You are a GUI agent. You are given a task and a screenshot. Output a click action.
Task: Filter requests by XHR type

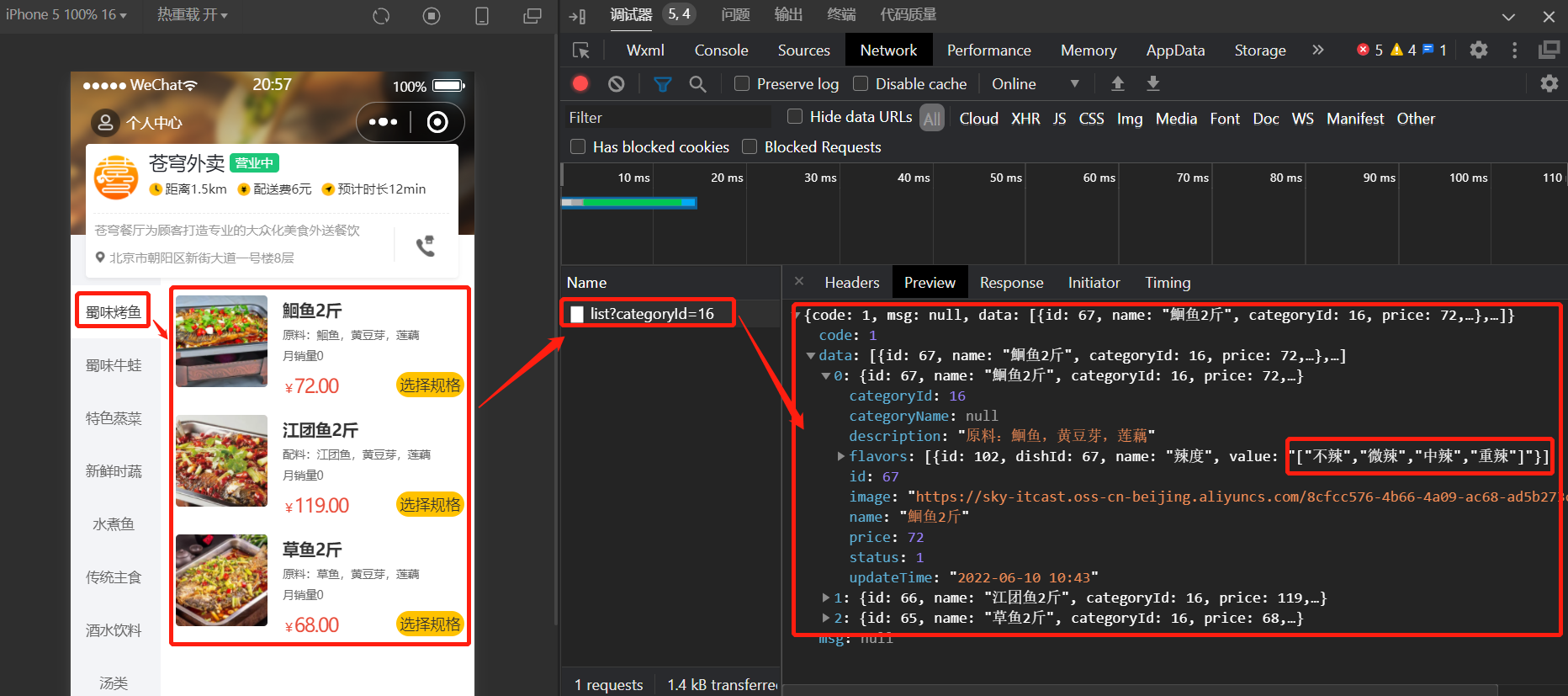[x=1025, y=119]
